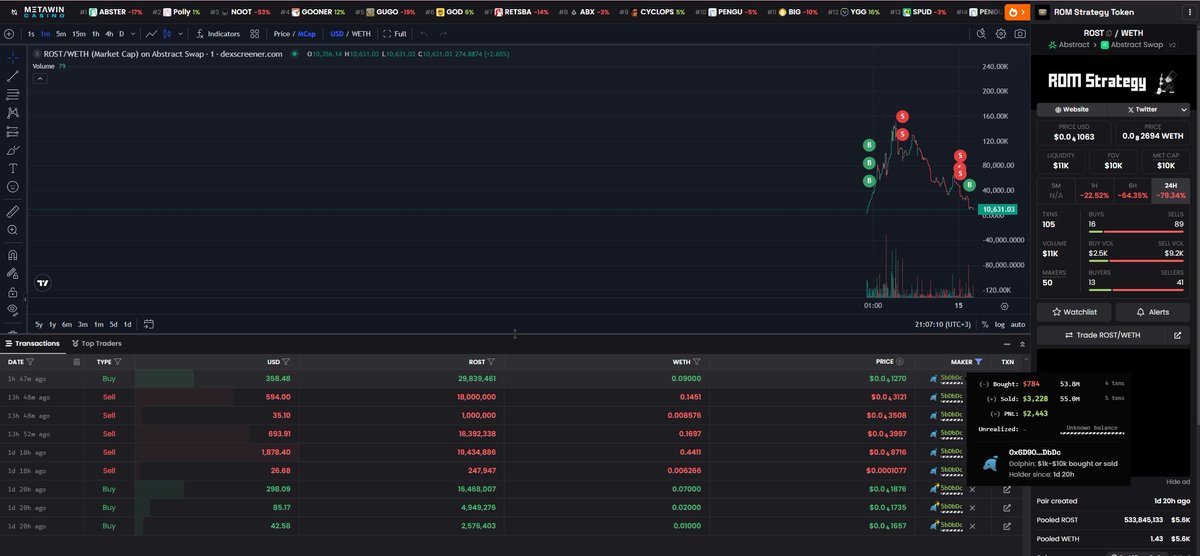Open the token Twitter link
The height and width of the screenshot is (556, 1200).
tap(1141, 109)
